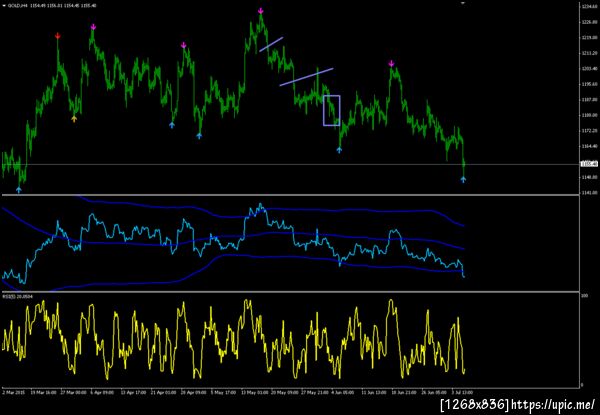Click the '2 Mar 2015' date label

coord(12,392)
